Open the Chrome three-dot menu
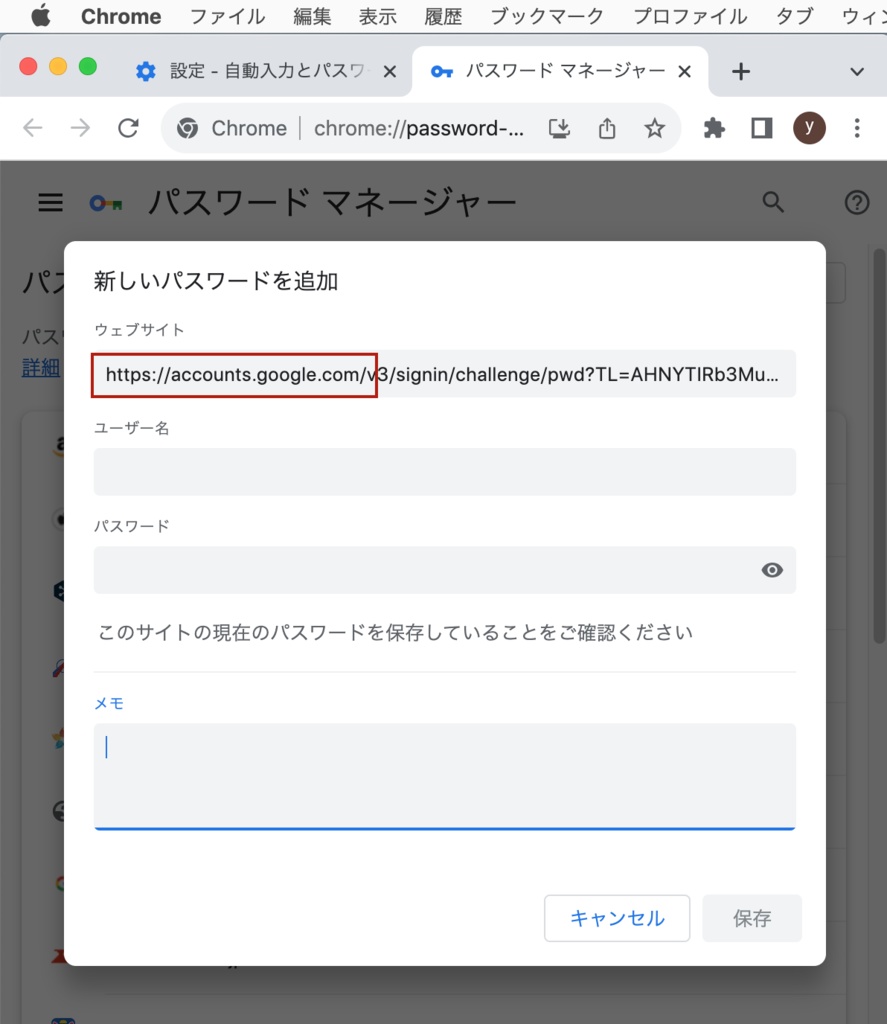The height and width of the screenshot is (1024, 887). click(857, 128)
